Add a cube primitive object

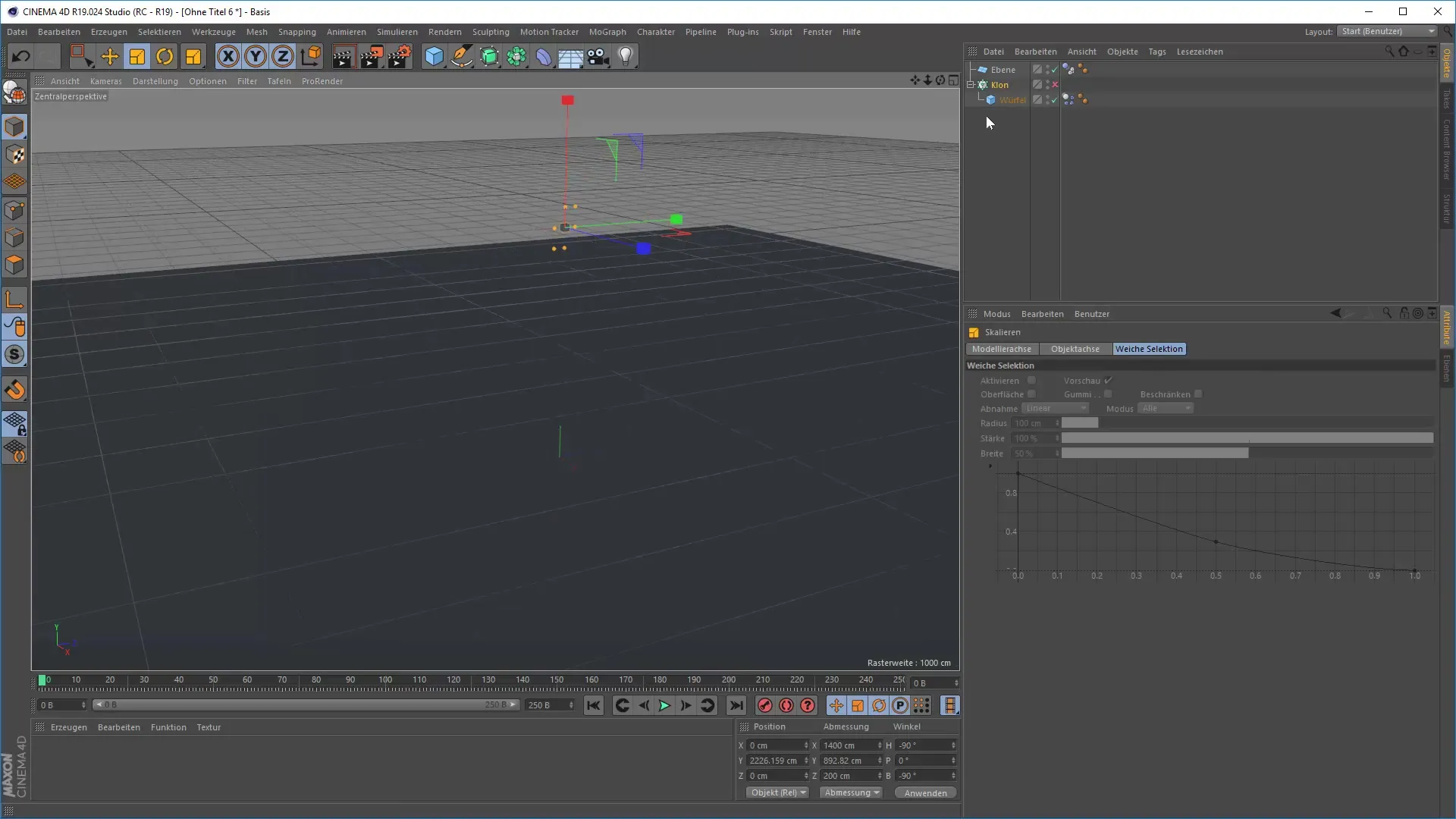(434, 57)
